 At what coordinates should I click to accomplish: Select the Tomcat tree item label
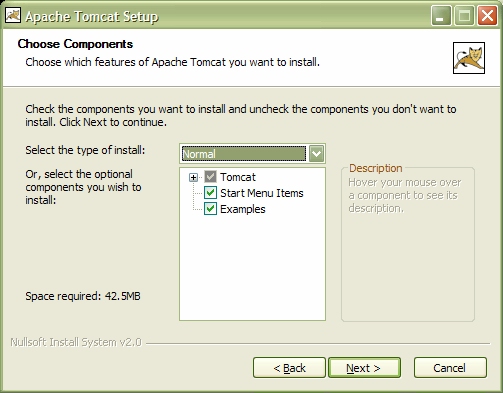click(x=238, y=177)
